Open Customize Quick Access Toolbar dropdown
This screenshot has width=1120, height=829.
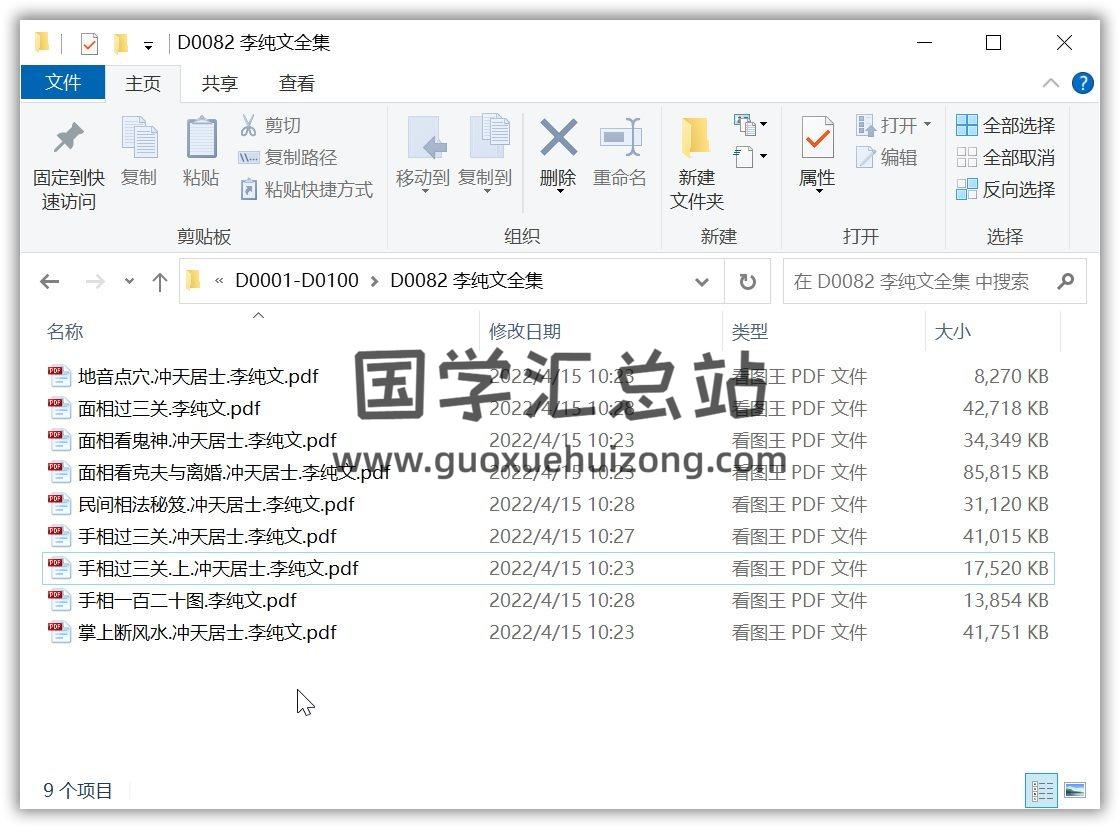[148, 45]
